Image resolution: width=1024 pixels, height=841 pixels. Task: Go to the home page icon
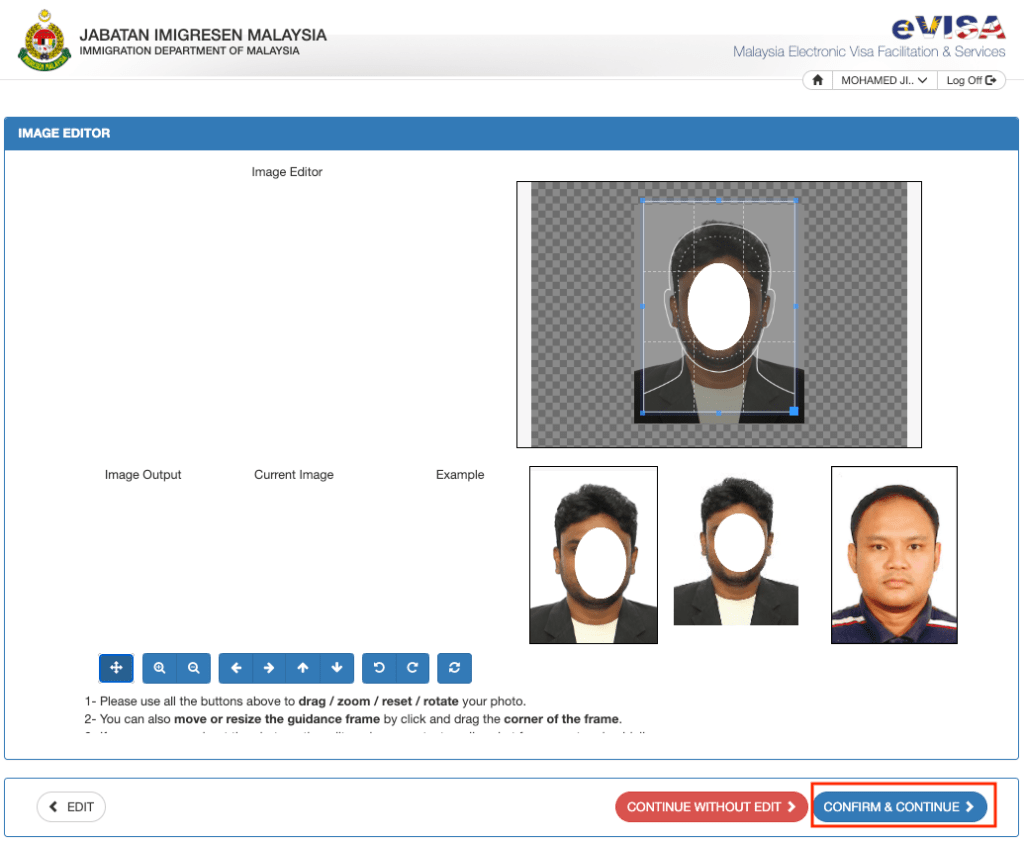818,80
